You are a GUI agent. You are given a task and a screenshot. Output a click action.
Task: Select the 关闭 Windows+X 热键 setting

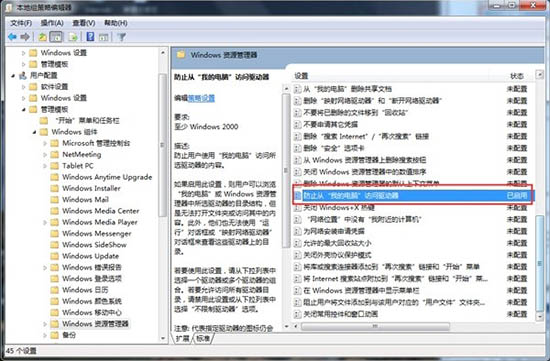[x=339, y=207]
